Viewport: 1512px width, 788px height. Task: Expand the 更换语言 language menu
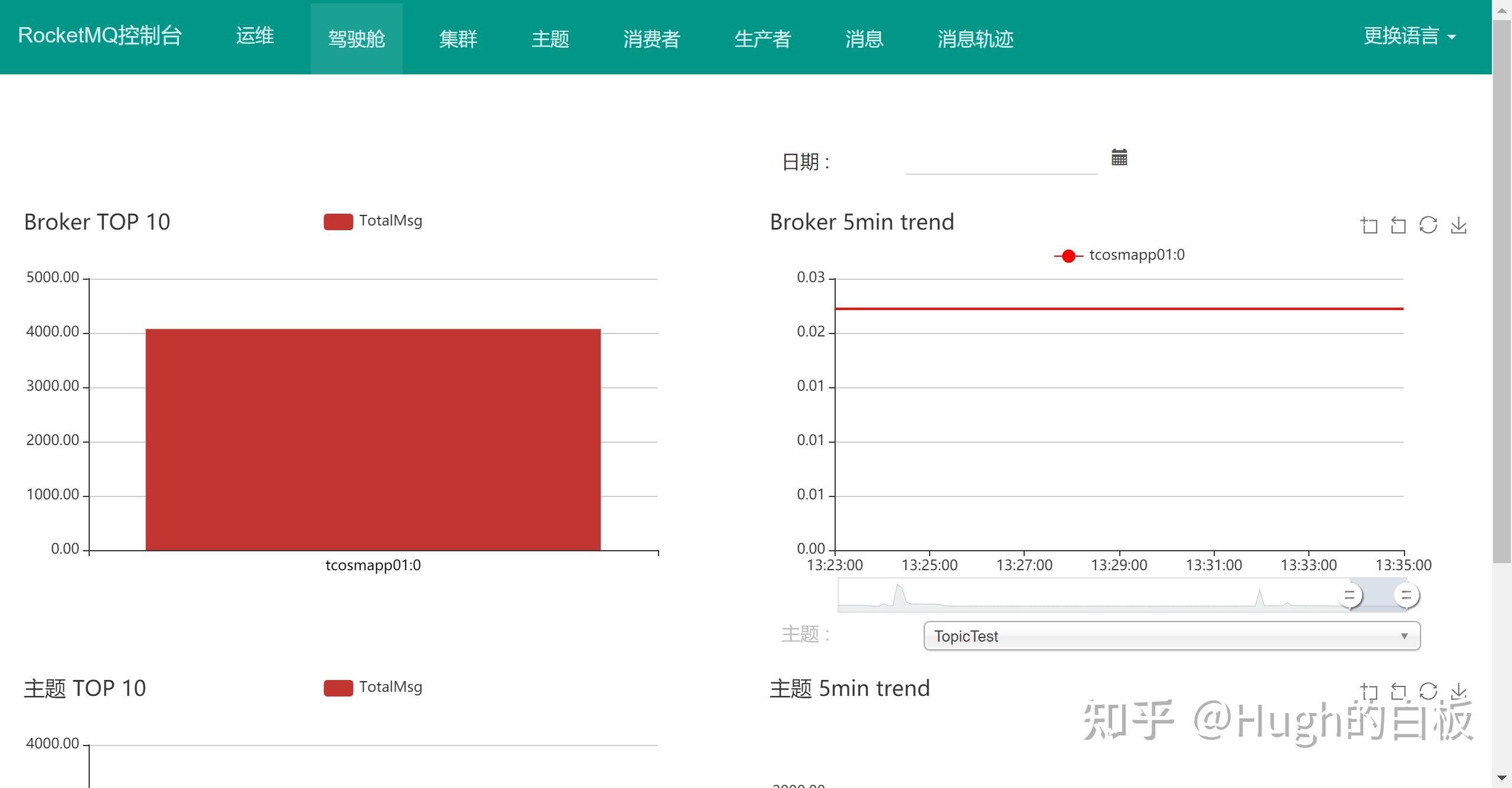pyautogui.click(x=1410, y=36)
